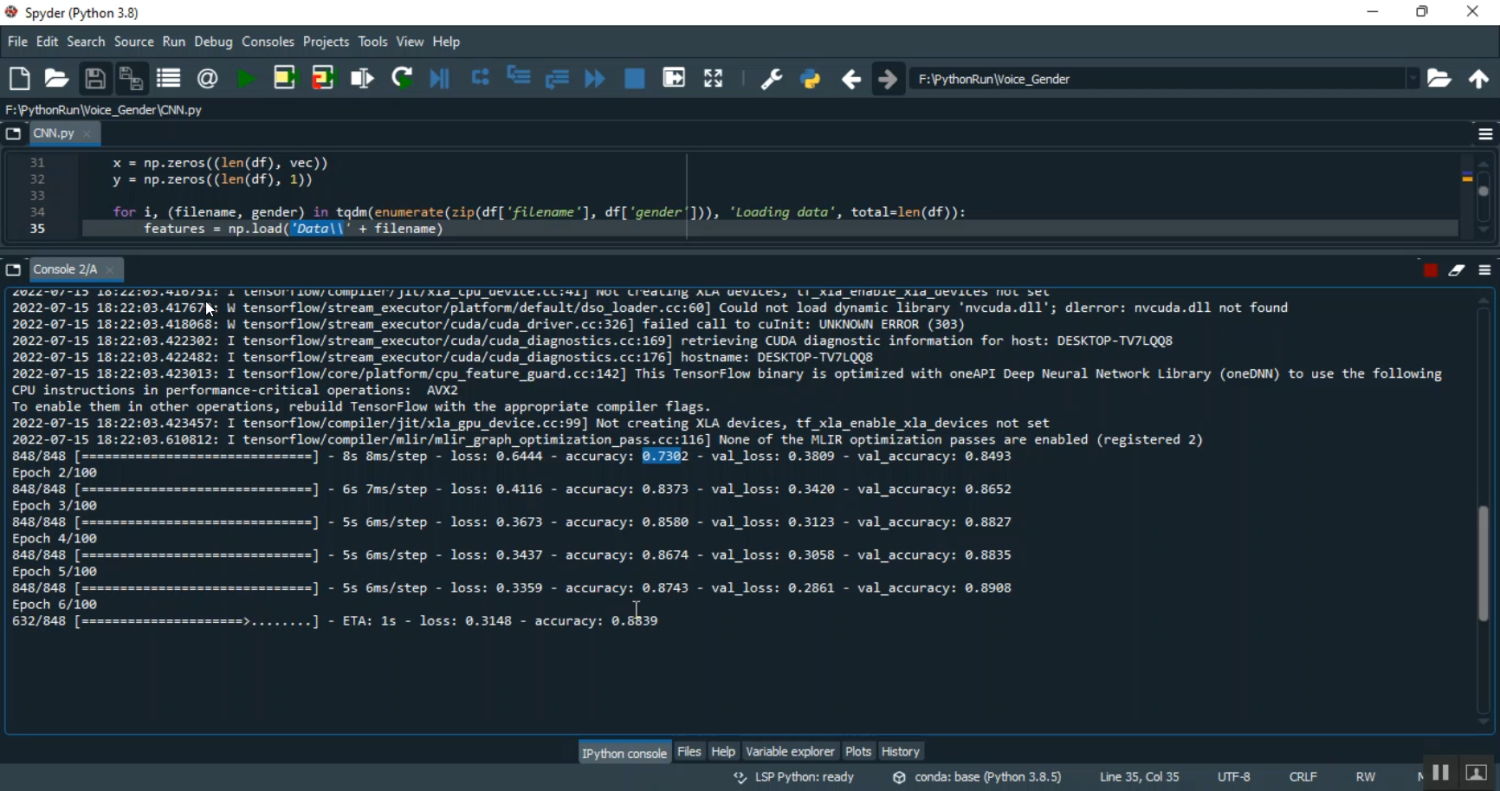
Task: Interrupt the kernel with the red stop button
Action: pos(1430,270)
